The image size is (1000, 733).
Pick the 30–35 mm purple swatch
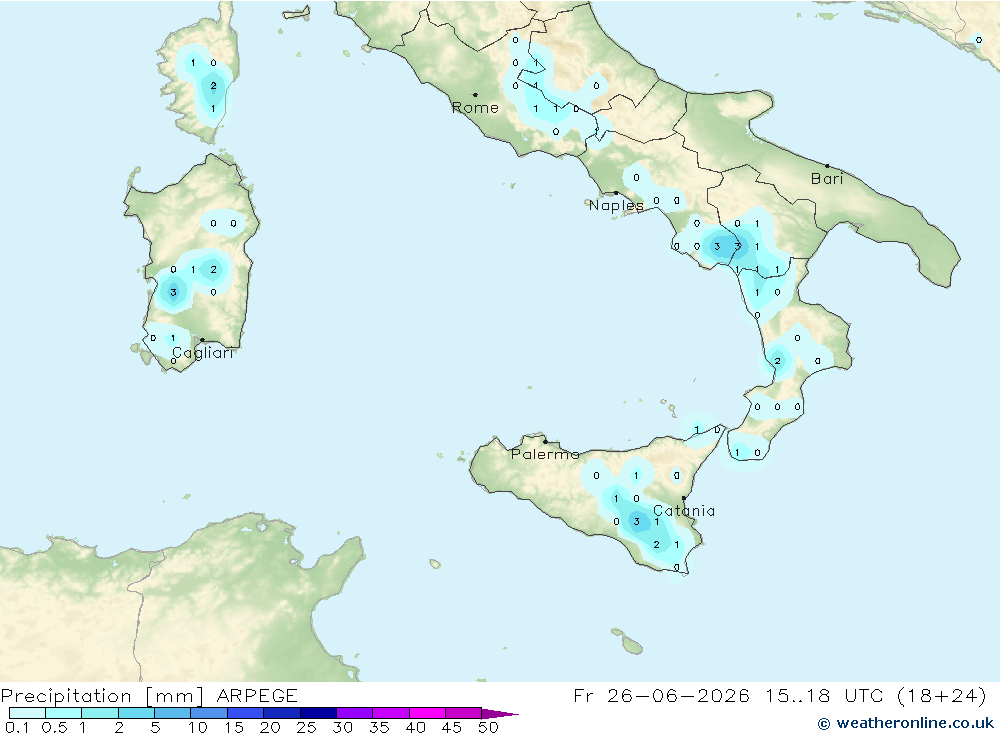354,713
